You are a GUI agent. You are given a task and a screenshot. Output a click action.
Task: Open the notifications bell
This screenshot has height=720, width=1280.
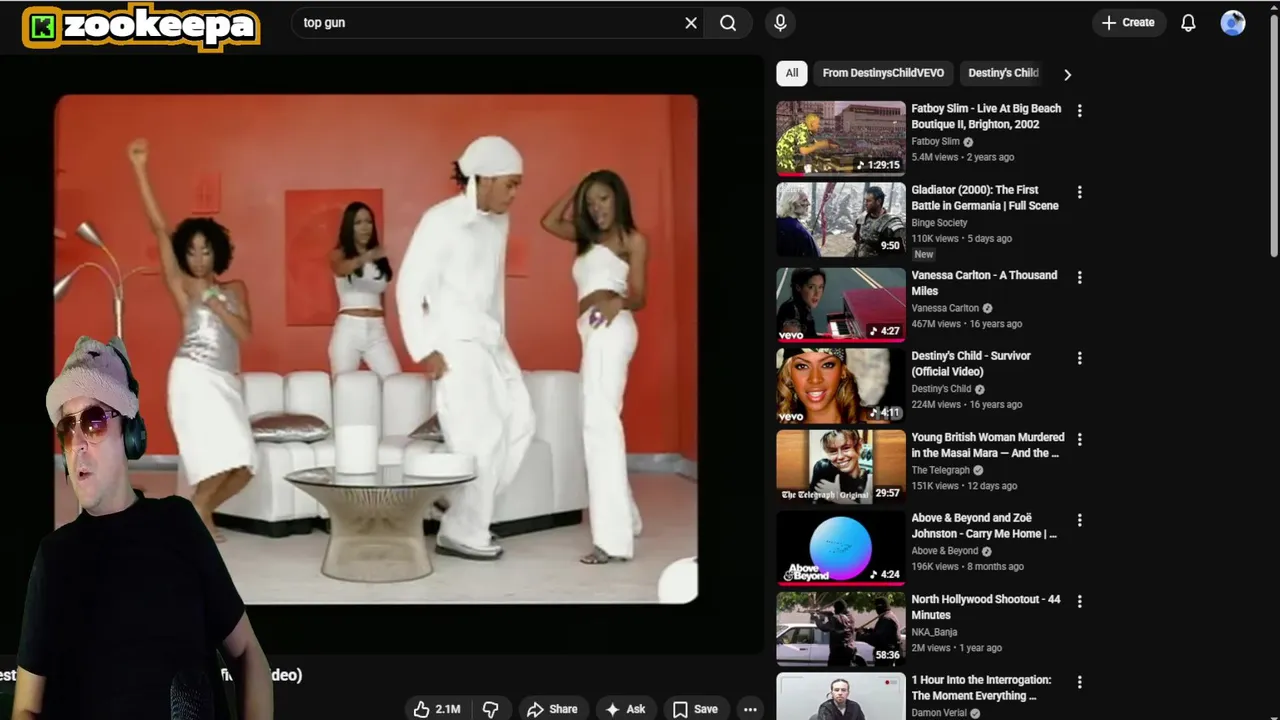point(1188,23)
